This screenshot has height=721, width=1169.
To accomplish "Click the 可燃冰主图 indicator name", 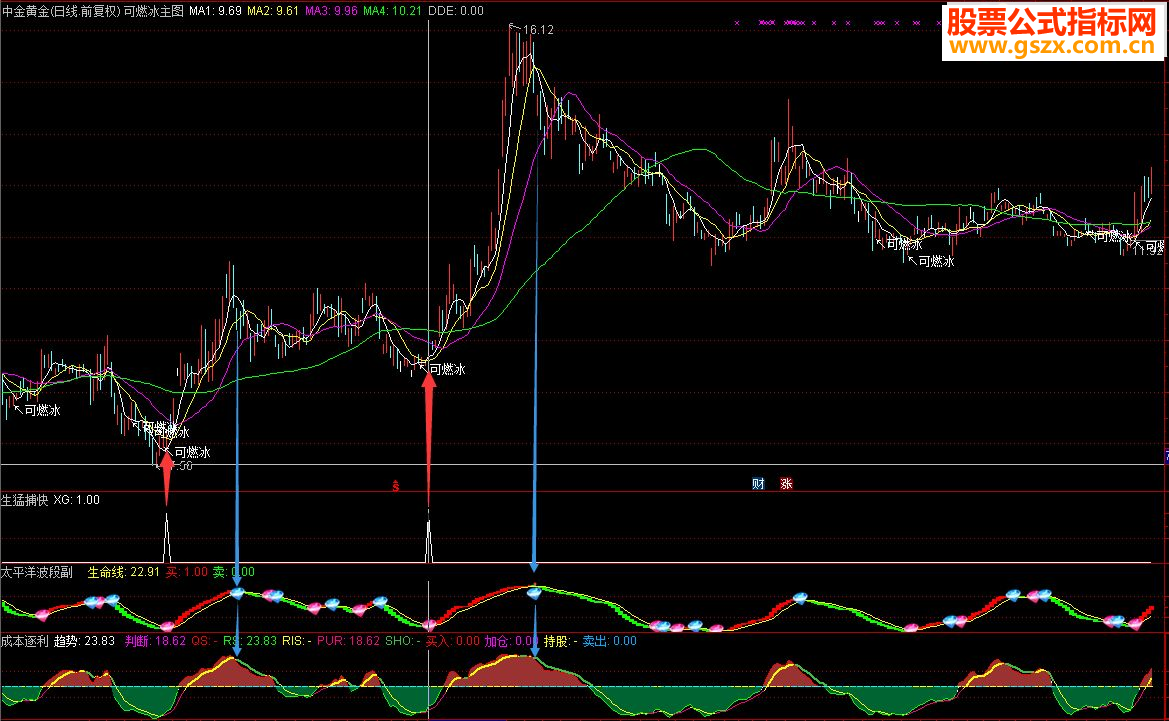I will click(x=154, y=11).
